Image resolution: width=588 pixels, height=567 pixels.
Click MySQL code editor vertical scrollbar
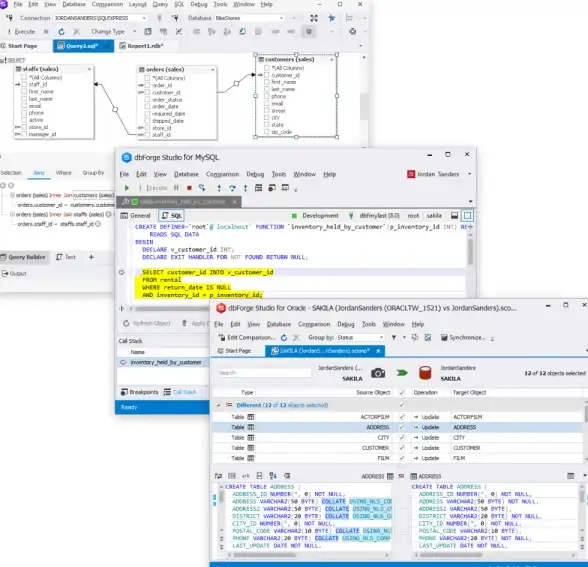tap(470, 253)
